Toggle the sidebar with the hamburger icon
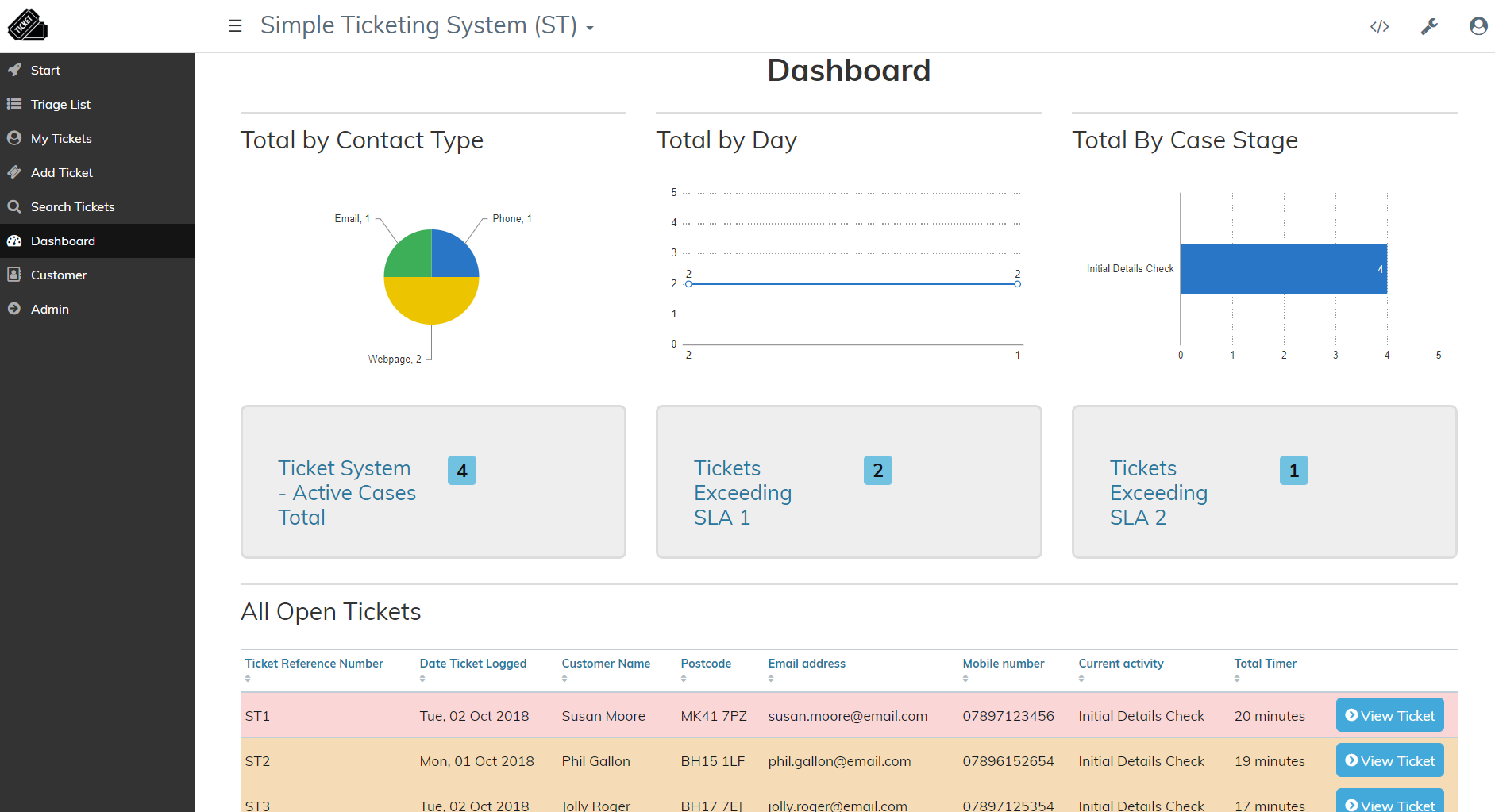The image size is (1495, 812). (x=234, y=25)
